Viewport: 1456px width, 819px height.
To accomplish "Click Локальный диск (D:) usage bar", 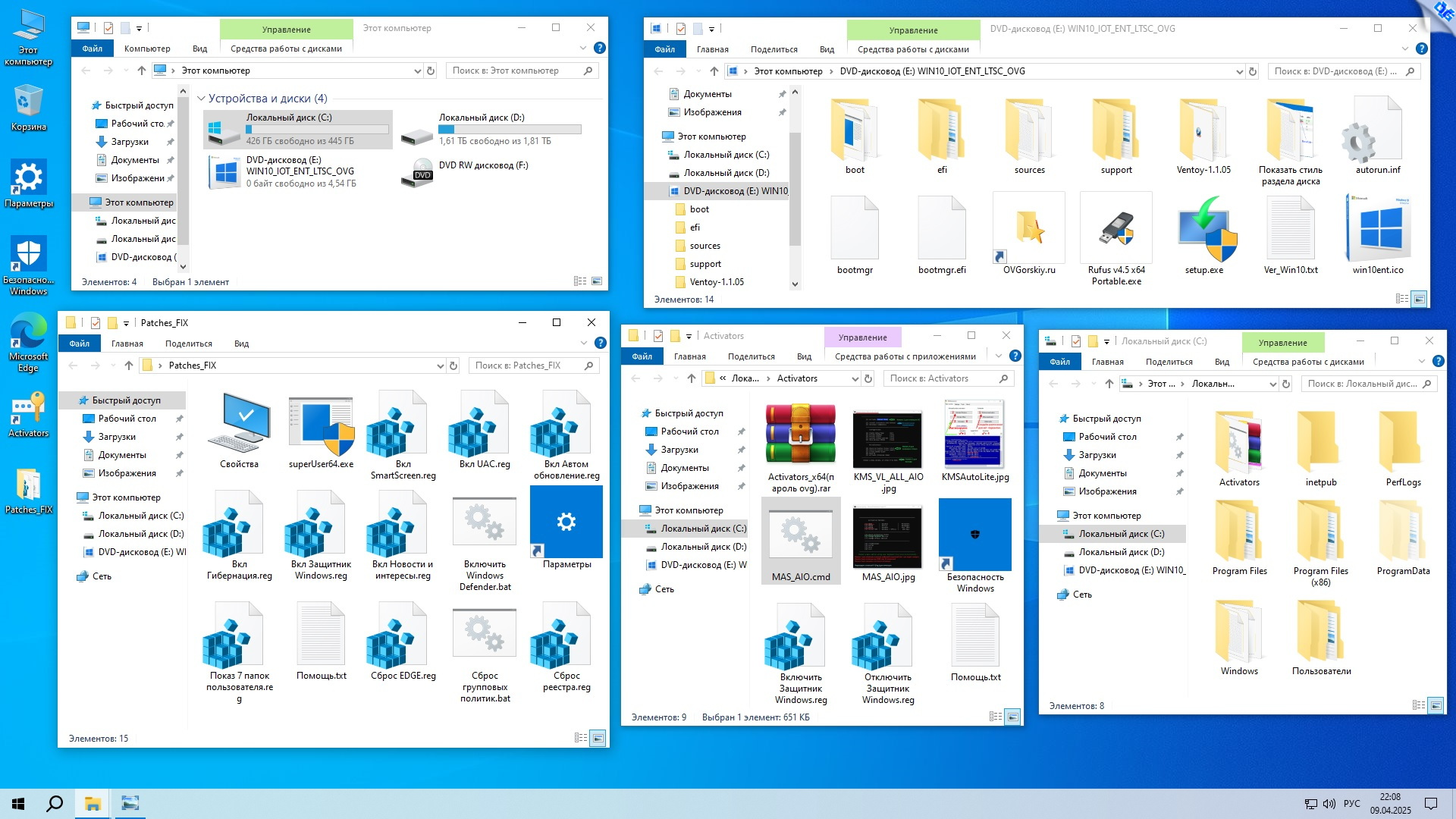I will tap(510, 129).
